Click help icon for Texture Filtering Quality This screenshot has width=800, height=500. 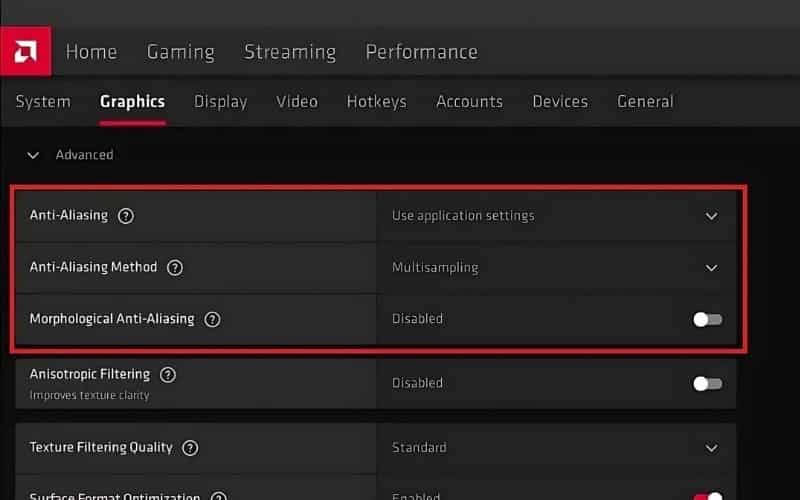(x=190, y=448)
